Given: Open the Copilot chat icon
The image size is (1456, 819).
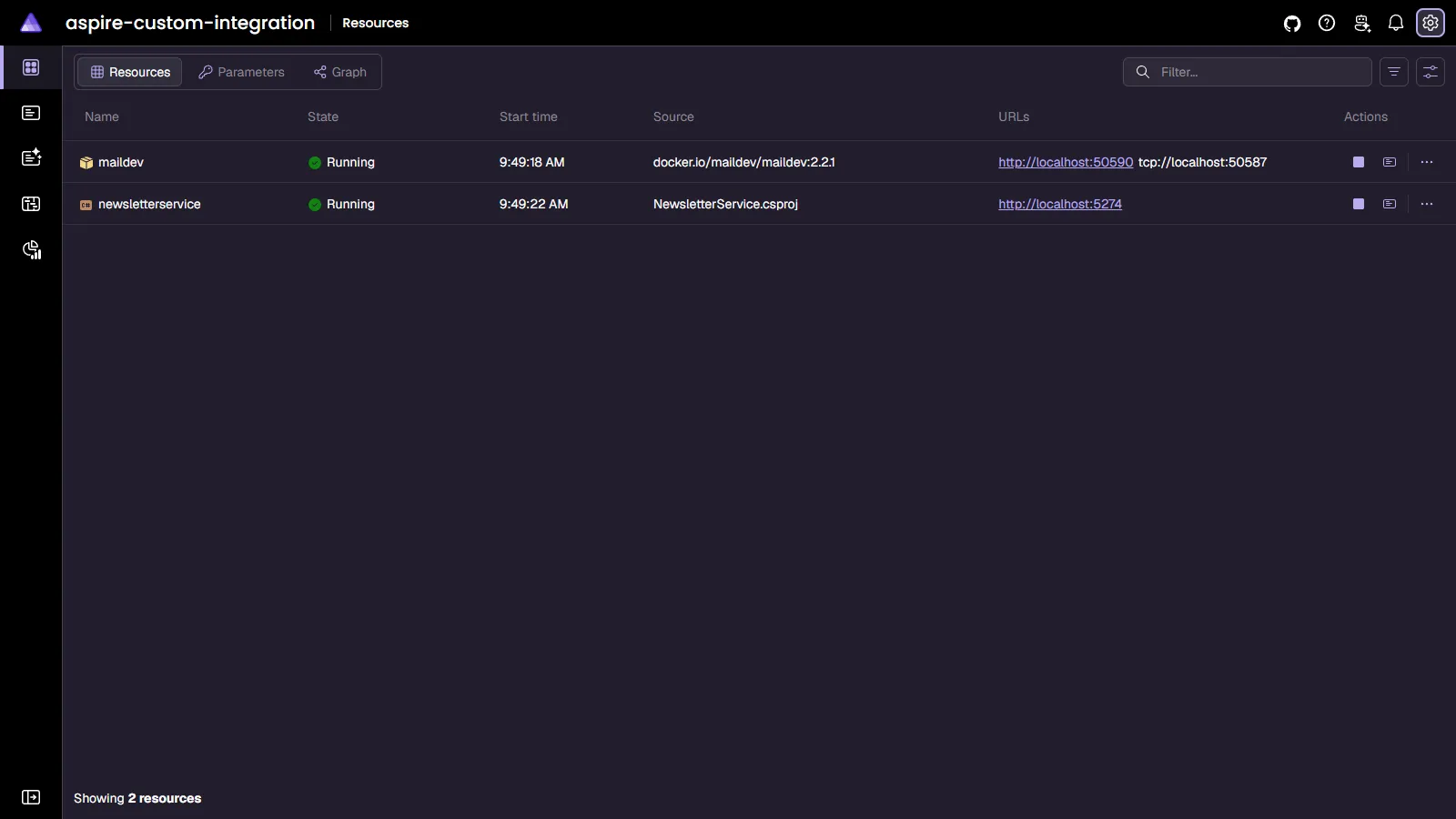Looking at the screenshot, I should [x=1361, y=24].
